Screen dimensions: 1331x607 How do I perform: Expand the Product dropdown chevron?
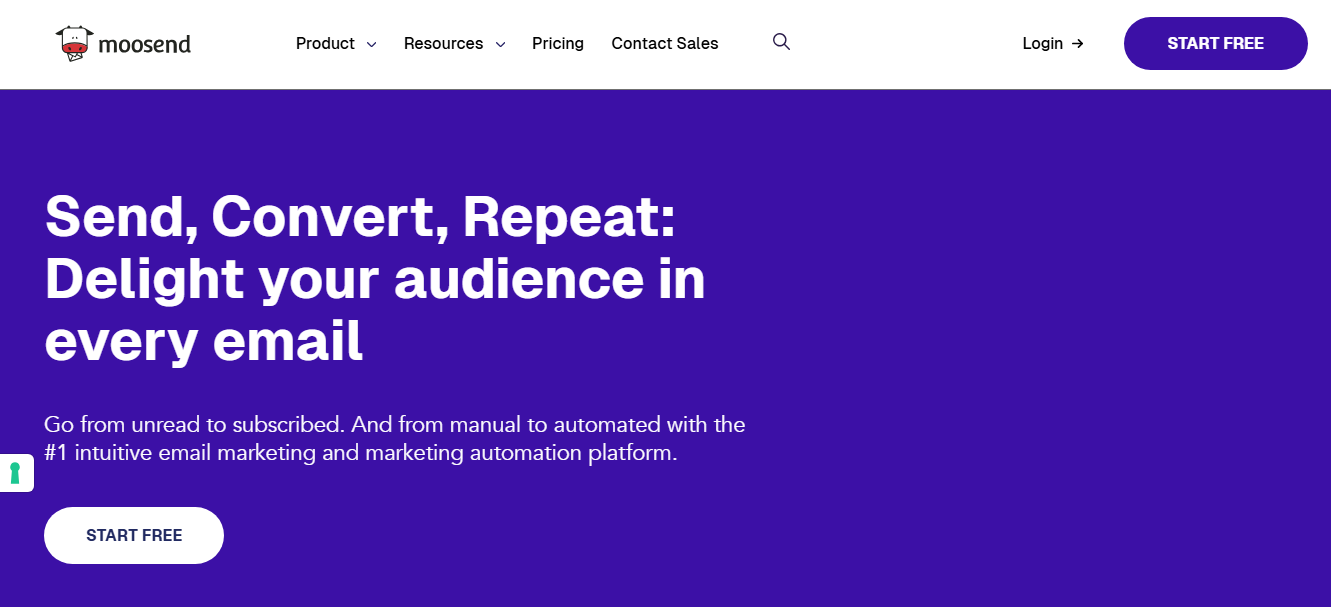click(371, 45)
